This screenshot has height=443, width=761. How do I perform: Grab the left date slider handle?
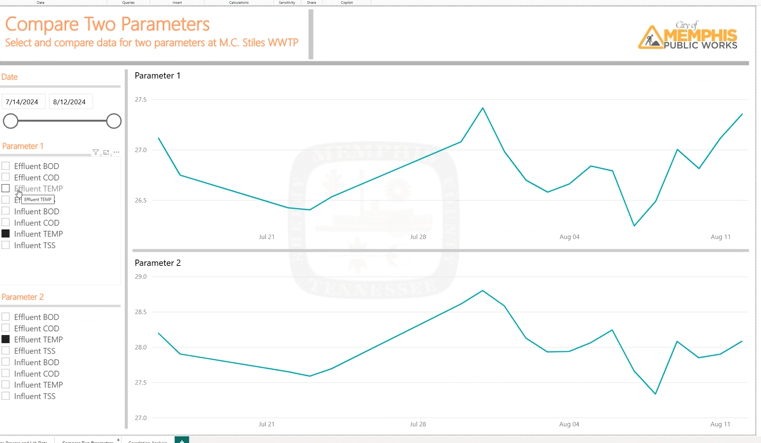[11, 121]
